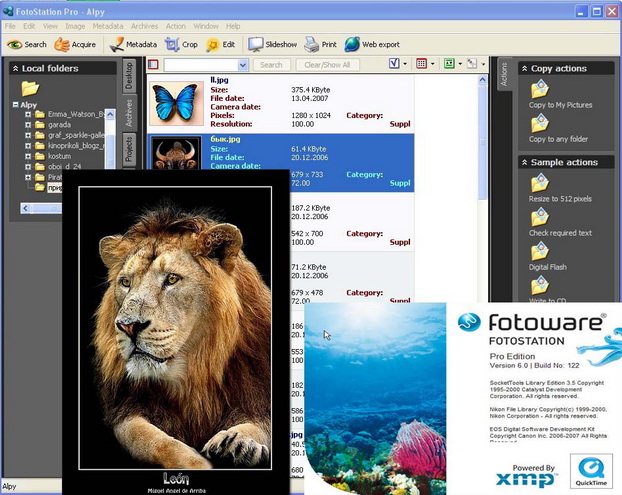Click the kostum folder icon
Screen dimensions: 622x495
[x=40, y=156]
